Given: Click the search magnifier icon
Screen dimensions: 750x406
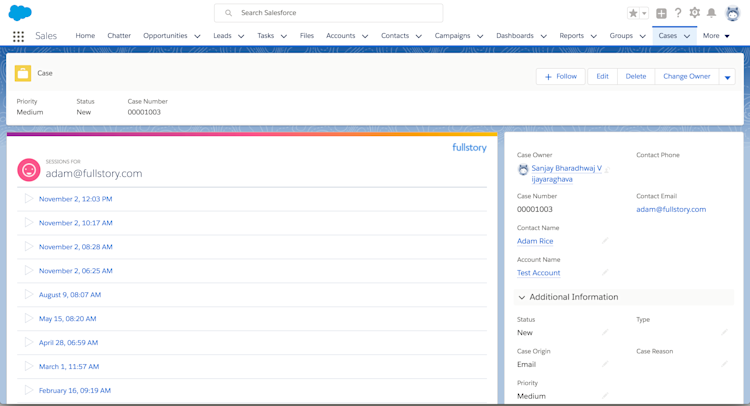Looking at the screenshot, I should pos(229,13).
